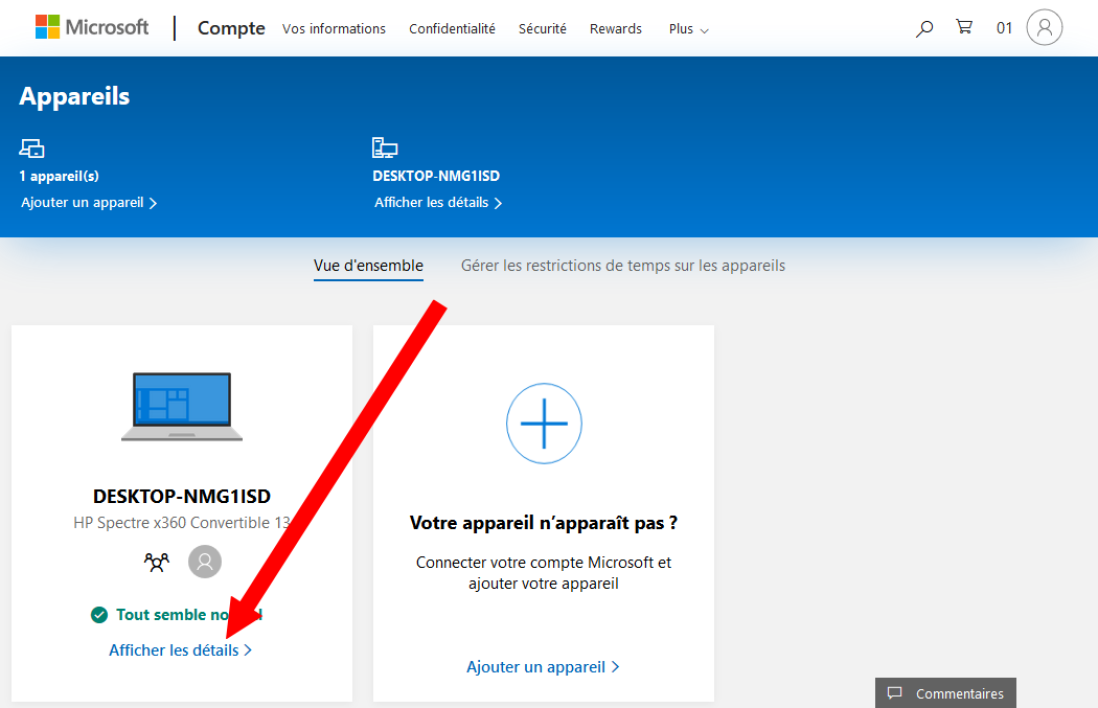Click the family members icon under the laptop
1098x708 pixels.
click(x=156, y=561)
